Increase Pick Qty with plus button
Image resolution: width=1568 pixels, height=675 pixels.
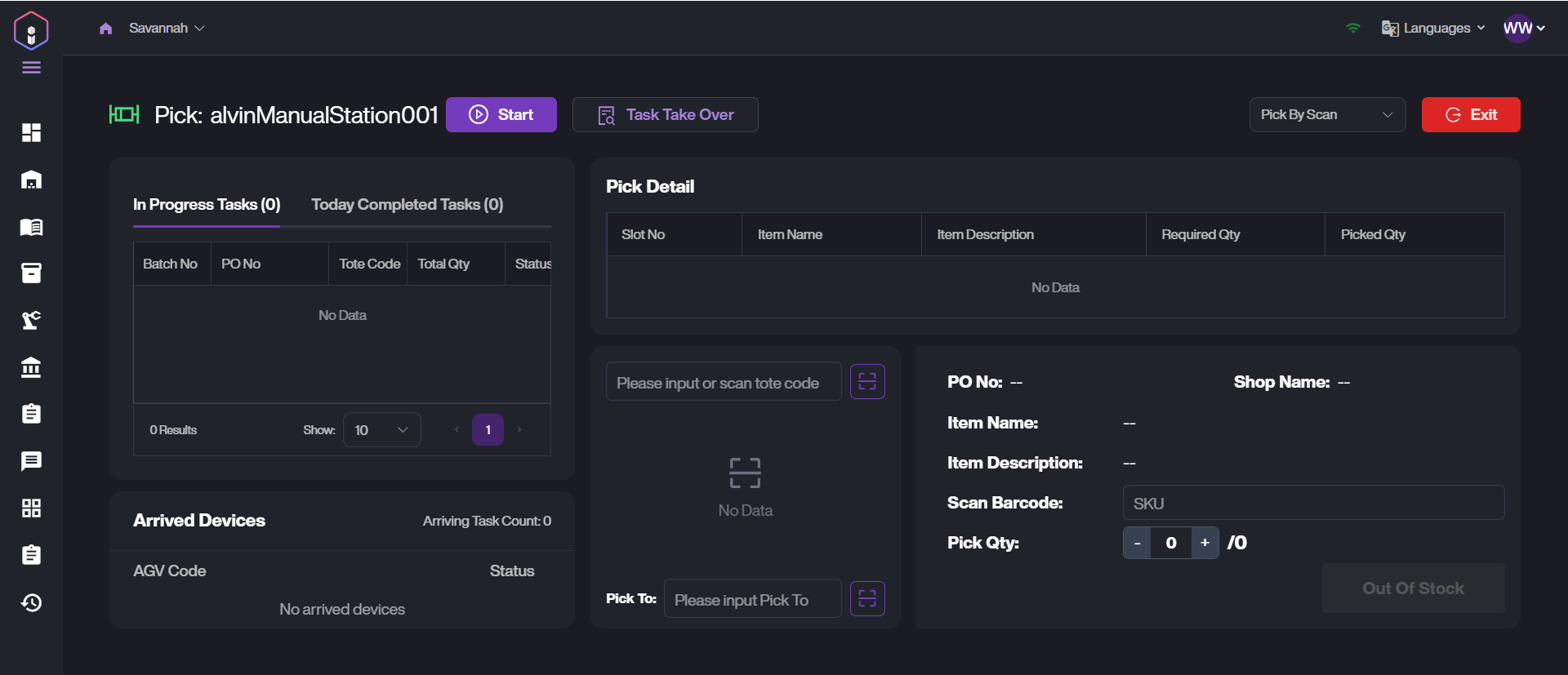[x=1205, y=543]
